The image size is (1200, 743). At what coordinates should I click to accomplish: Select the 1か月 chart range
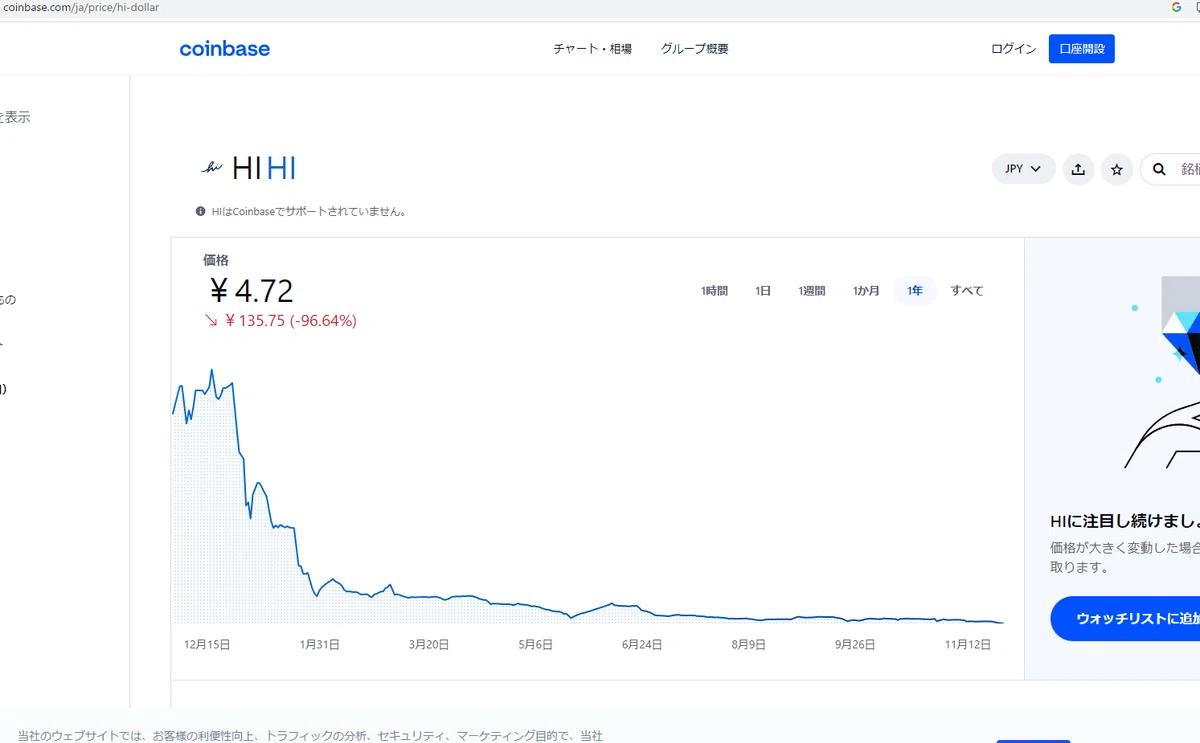866,291
